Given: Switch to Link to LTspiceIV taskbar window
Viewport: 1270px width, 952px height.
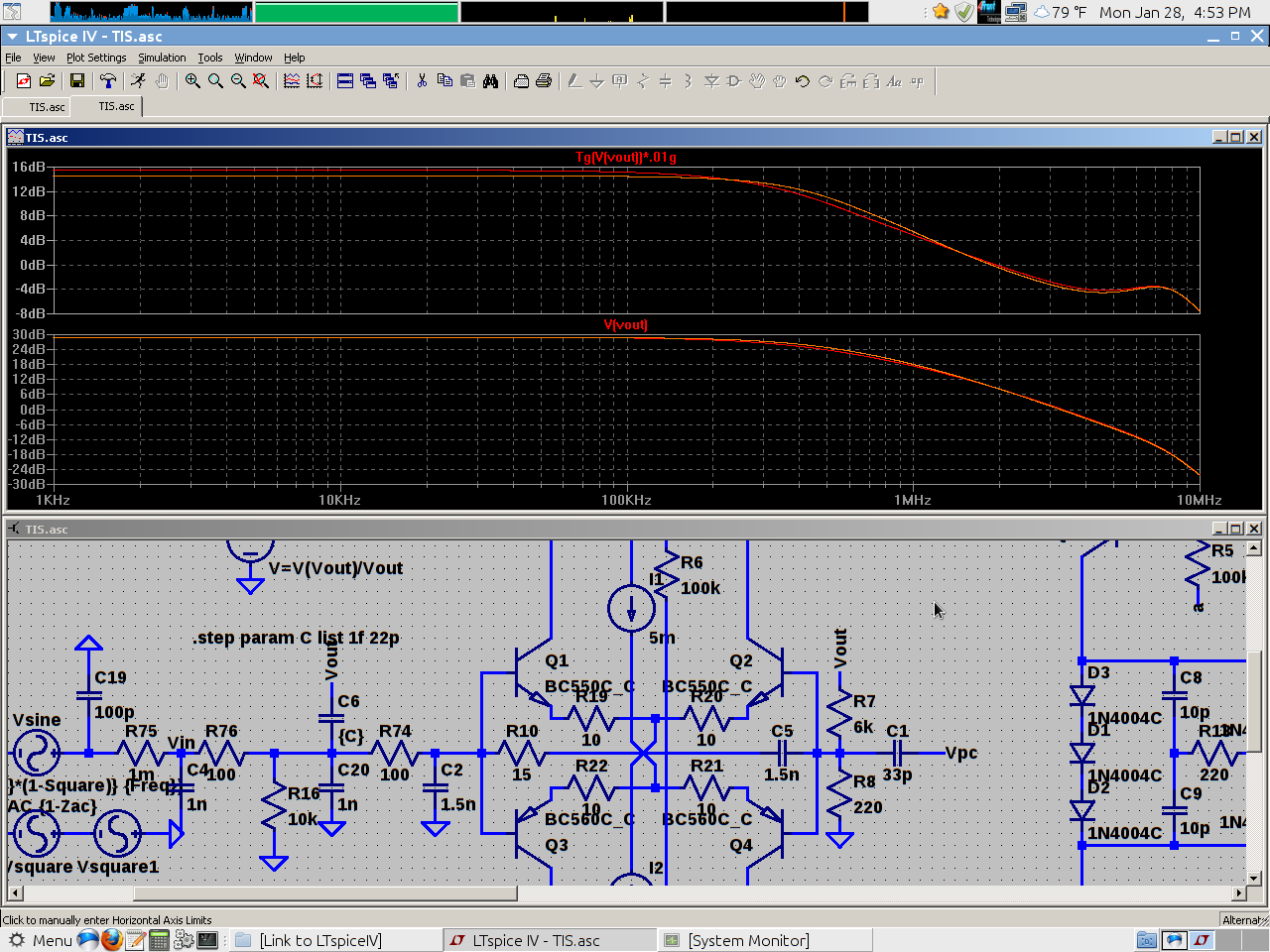Looking at the screenshot, I should pyautogui.click(x=335, y=940).
